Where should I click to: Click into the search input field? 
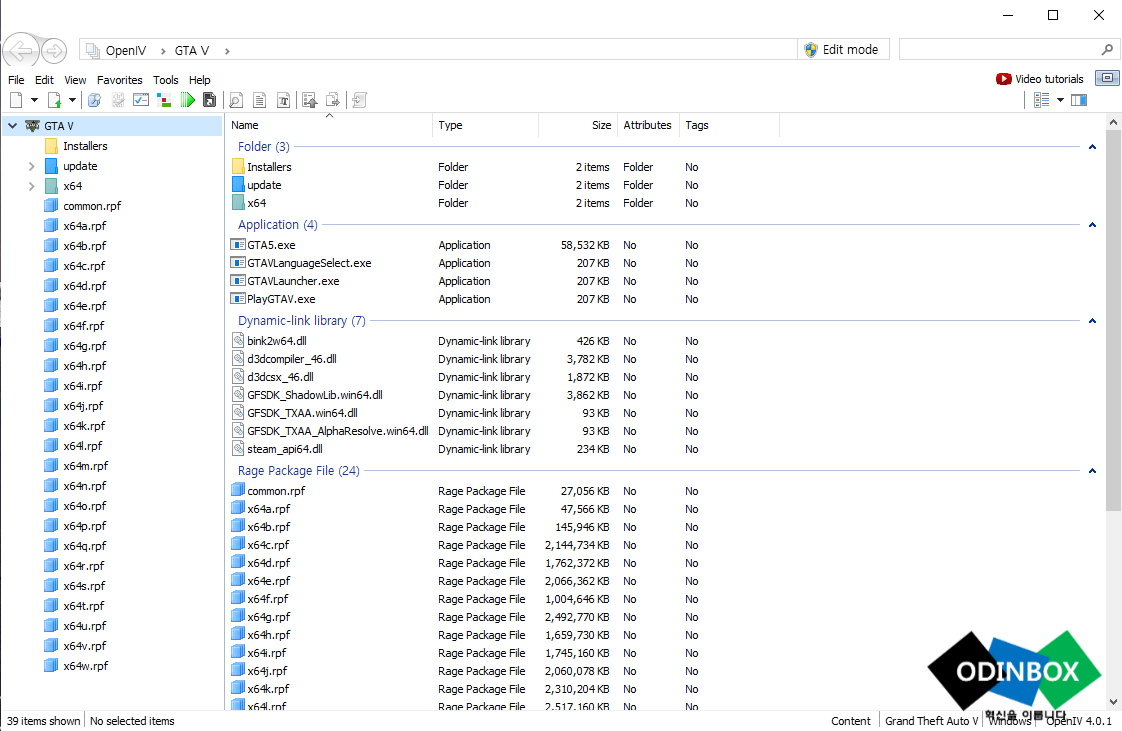(998, 49)
